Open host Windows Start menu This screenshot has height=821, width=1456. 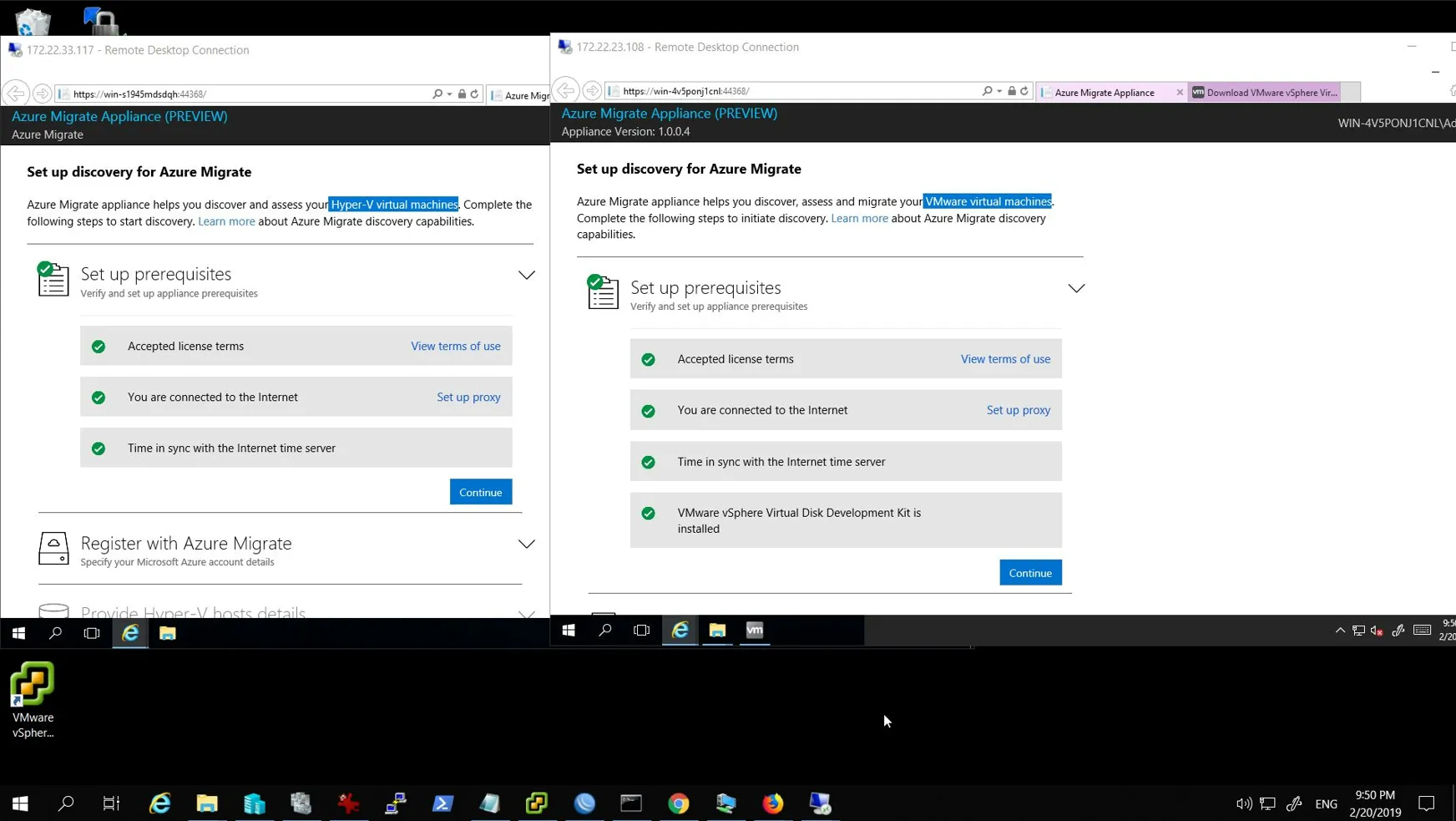point(20,803)
